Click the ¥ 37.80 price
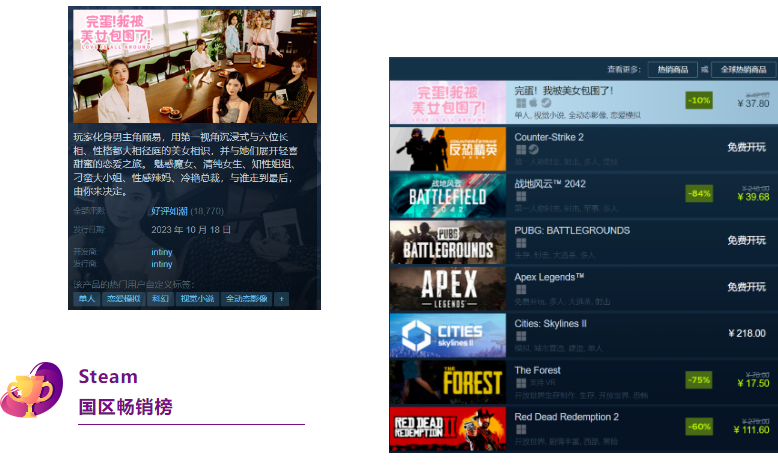This screenshot has width=778, height=469. point(753,104)
